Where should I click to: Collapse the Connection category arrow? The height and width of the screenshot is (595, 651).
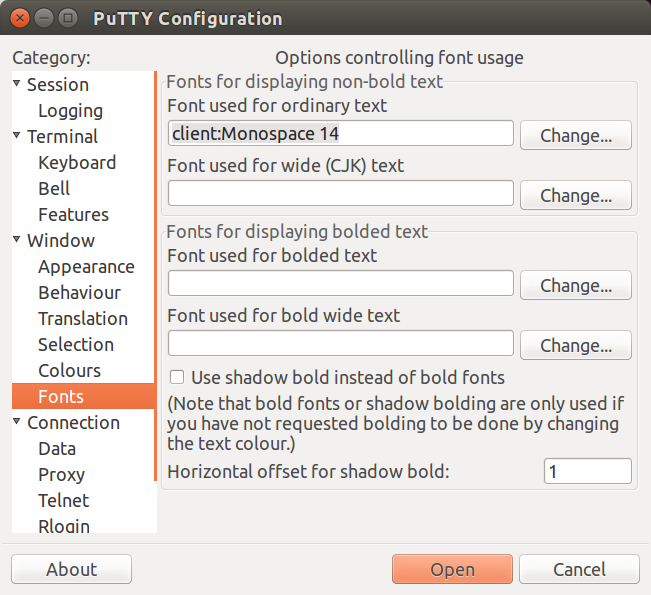[17, 421]
